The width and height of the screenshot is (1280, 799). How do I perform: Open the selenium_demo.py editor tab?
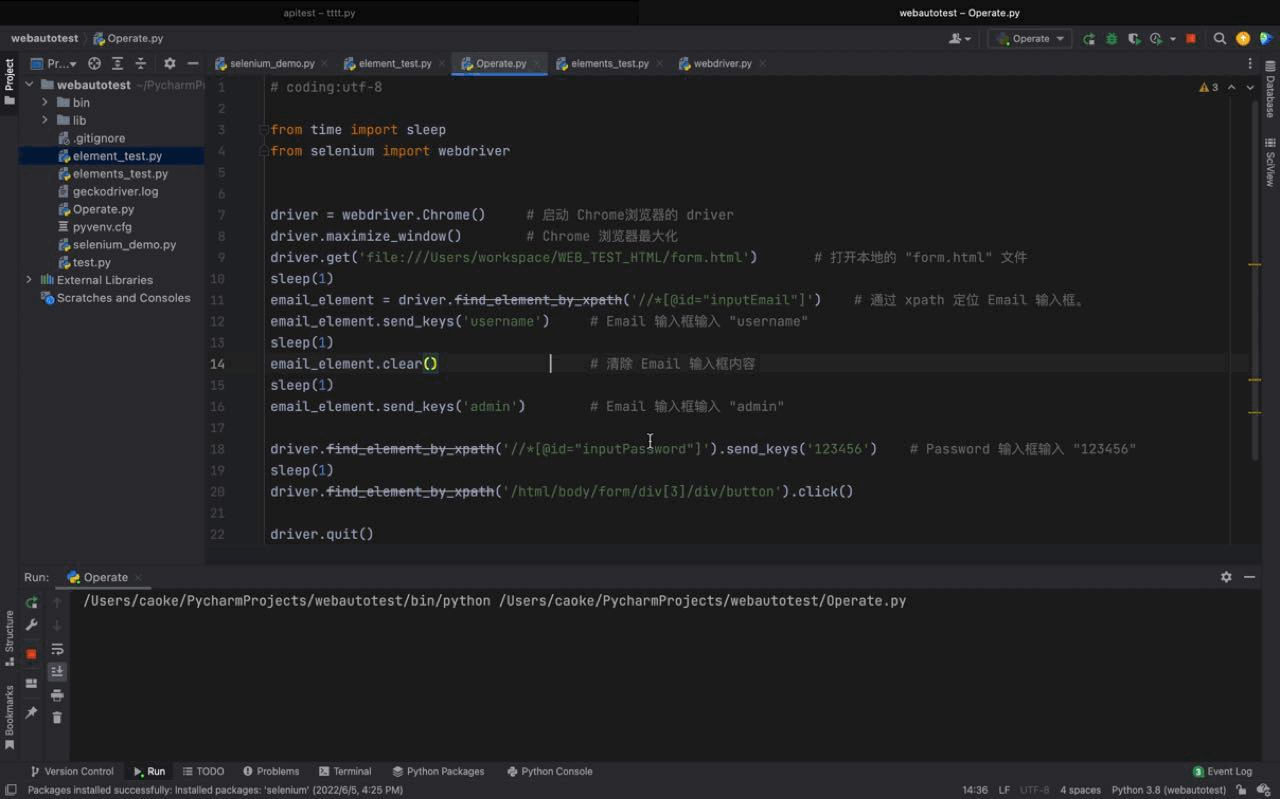click(271, 64)
